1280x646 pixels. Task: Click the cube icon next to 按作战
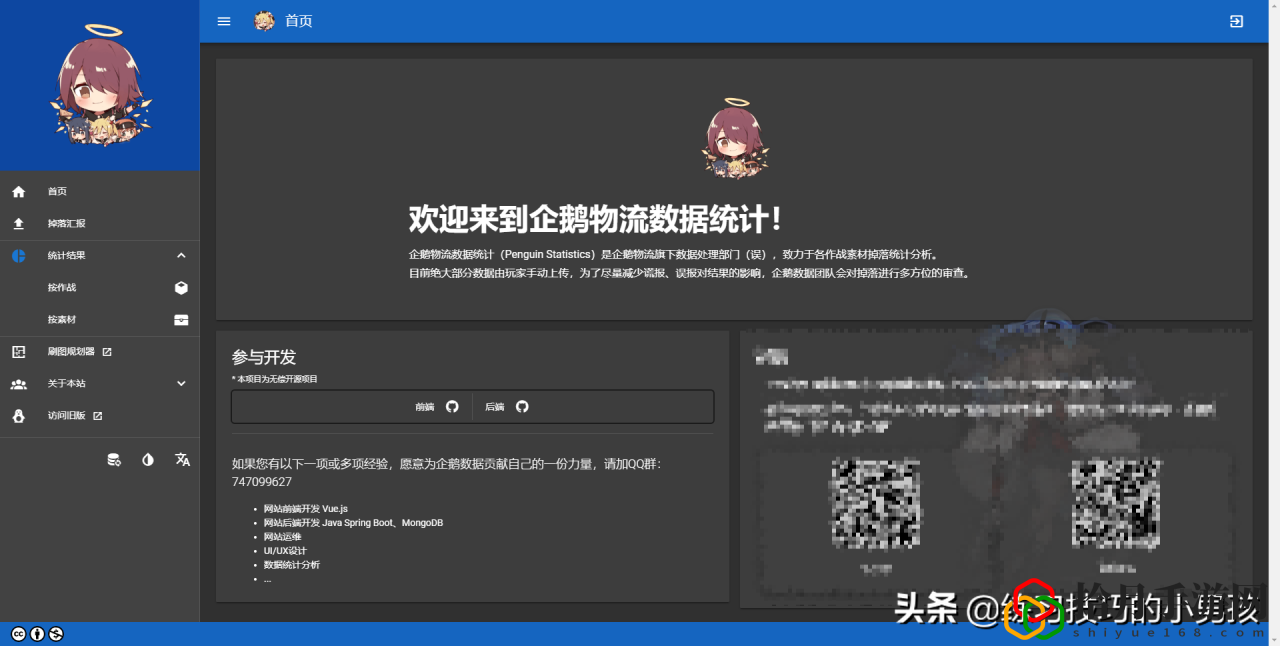point(181,288)
